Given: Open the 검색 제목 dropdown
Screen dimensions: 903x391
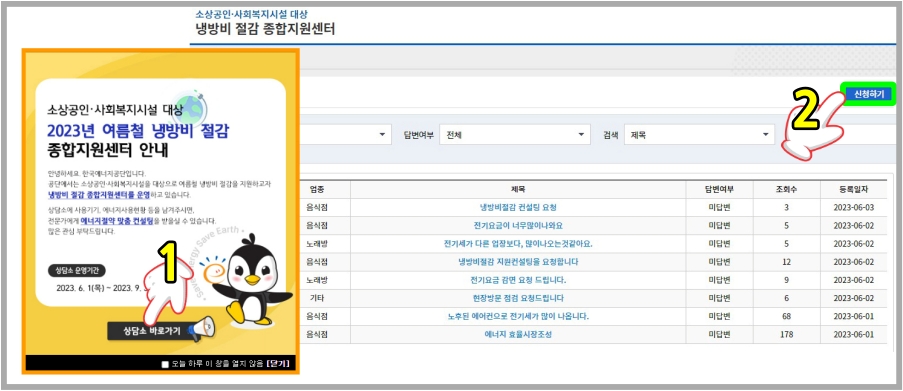Looking at the screenshot, I should coord(699,135).
